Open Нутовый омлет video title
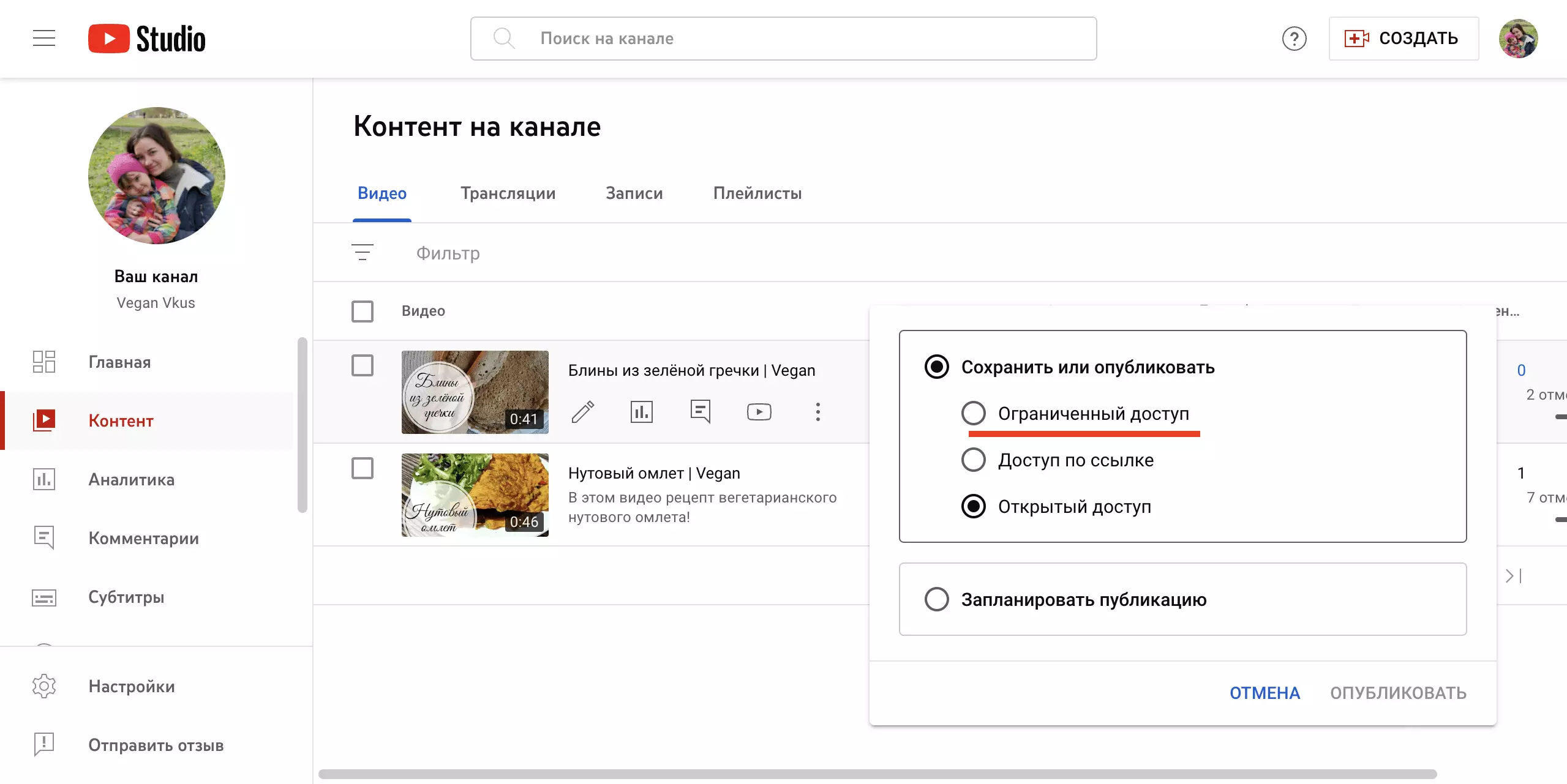 pyautogui.click(x=654, y=473)
